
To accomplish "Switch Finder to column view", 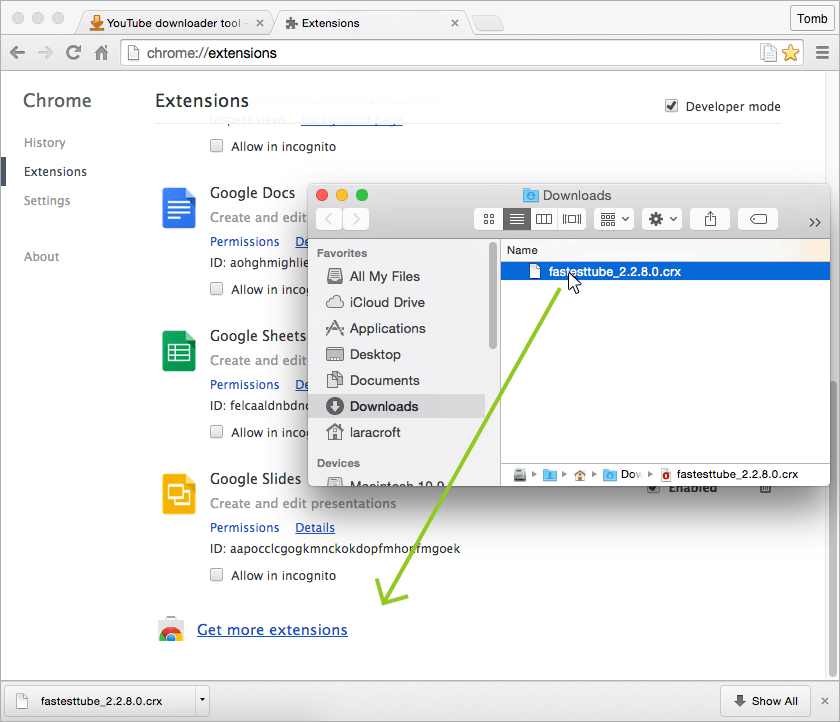I will tap(544, 219).
